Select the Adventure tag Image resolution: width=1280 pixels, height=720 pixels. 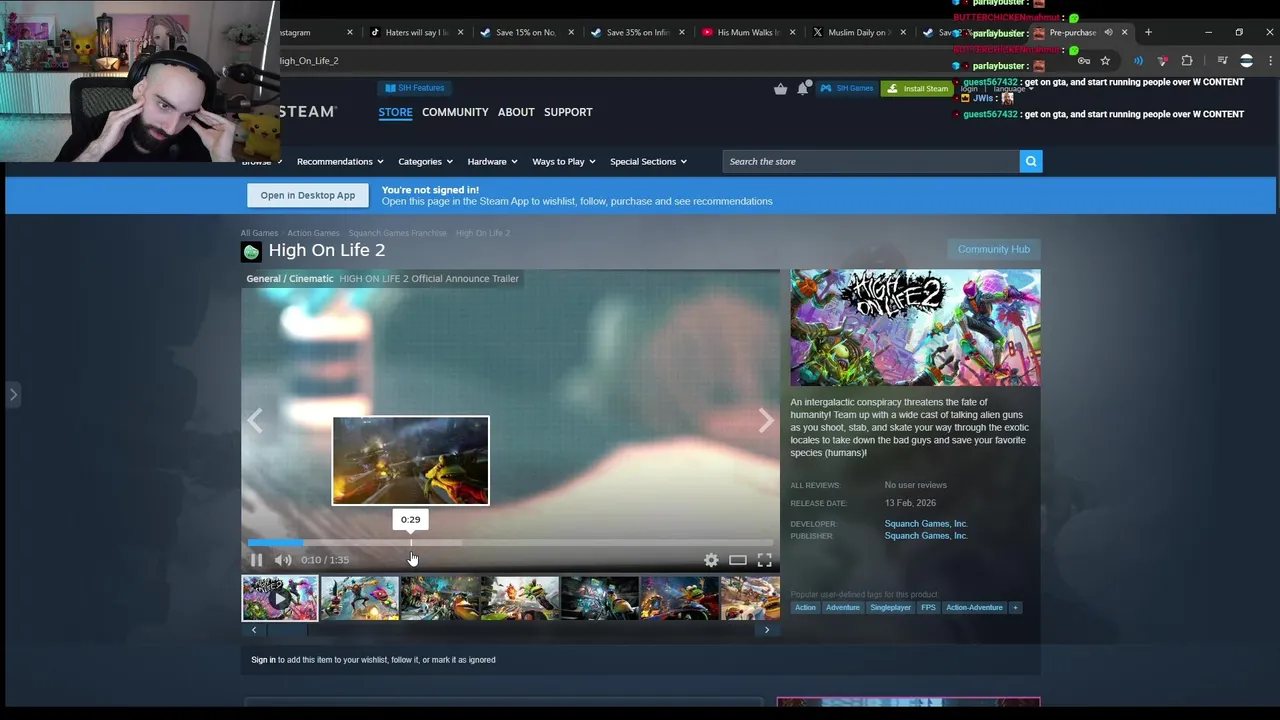coord(843,607)
